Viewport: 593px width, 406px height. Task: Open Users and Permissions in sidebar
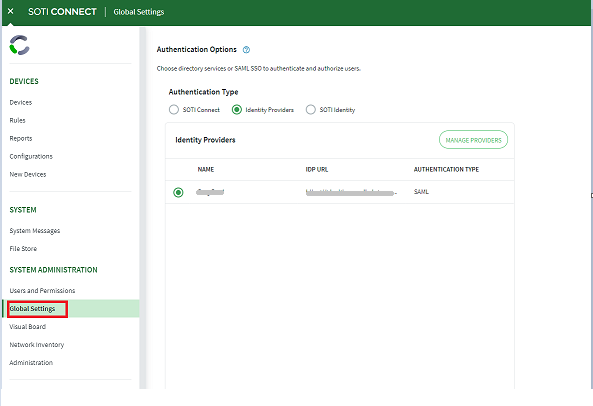tap(42, 290)
